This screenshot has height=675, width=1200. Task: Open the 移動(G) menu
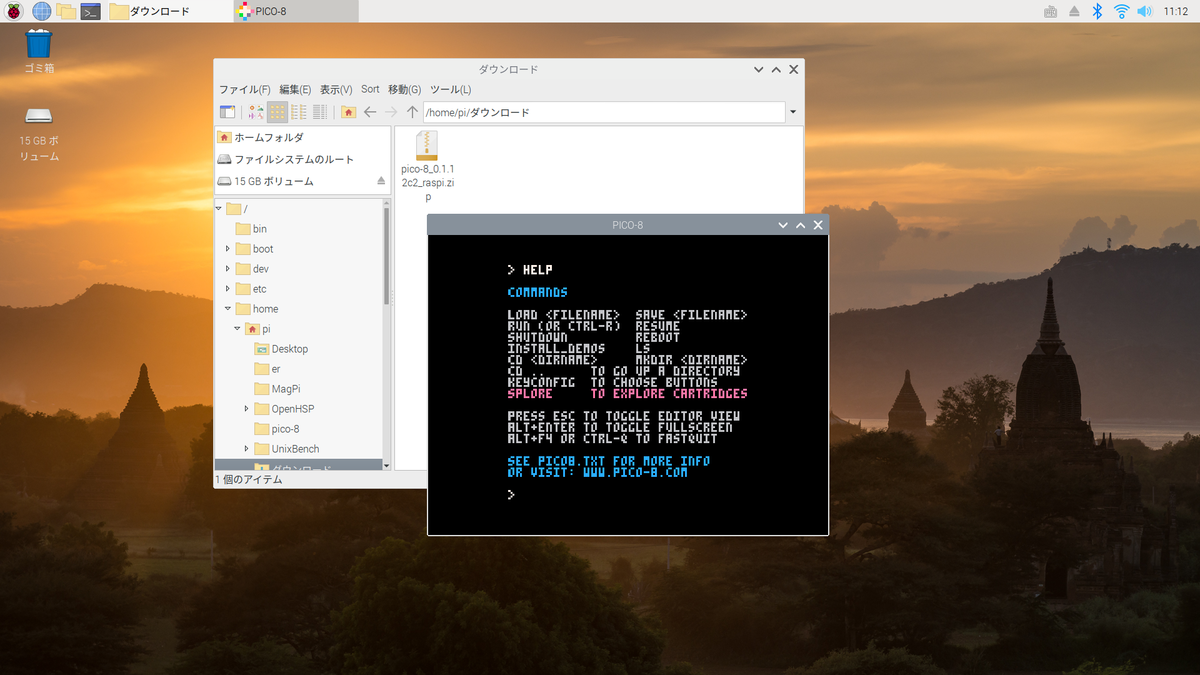(x=405, y=89)
